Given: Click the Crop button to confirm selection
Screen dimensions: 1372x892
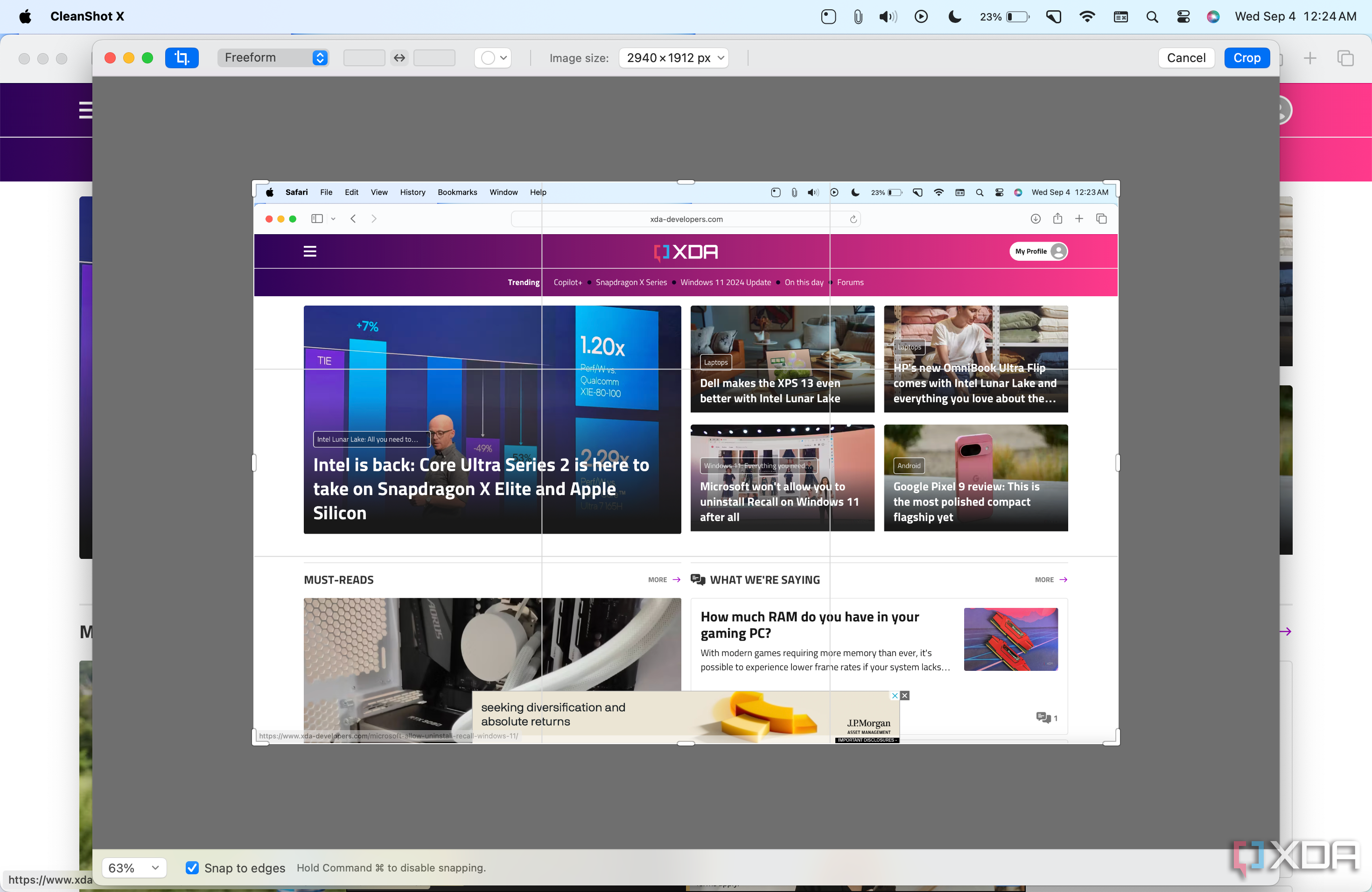Looking at the screenshot, I should tap(1247, 57).
